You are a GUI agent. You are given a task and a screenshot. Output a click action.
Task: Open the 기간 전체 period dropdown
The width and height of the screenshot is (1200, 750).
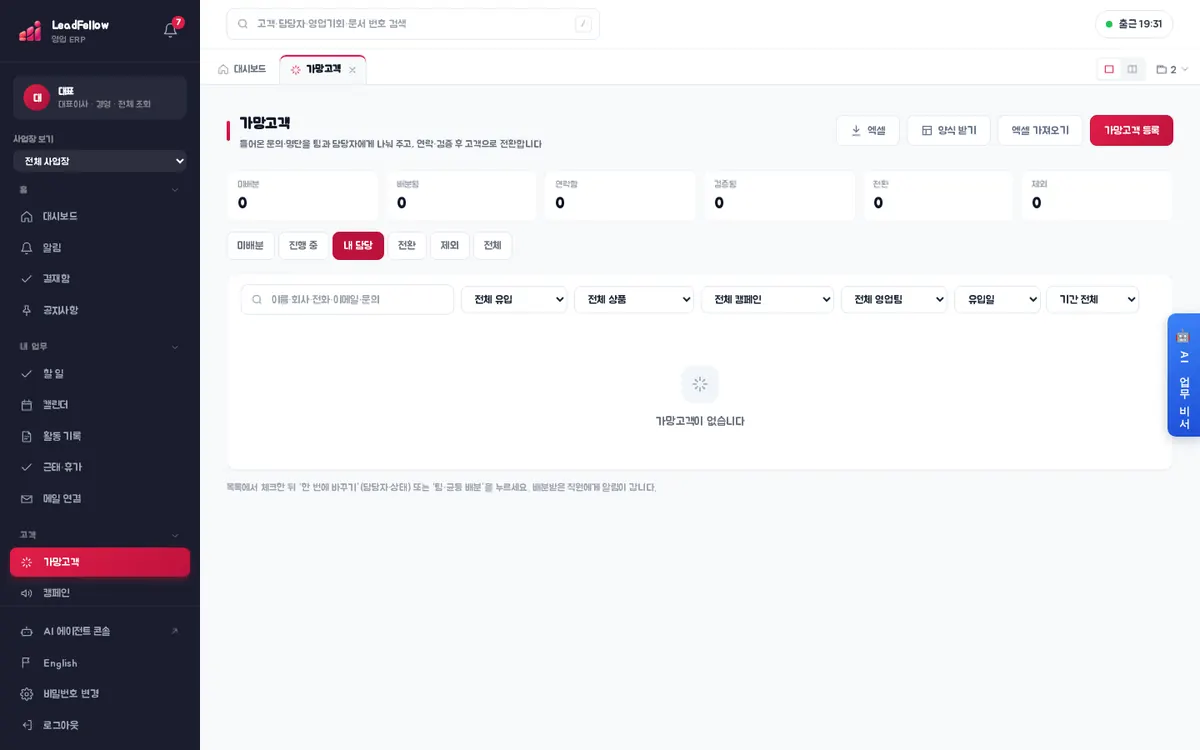coord(1092,299)
